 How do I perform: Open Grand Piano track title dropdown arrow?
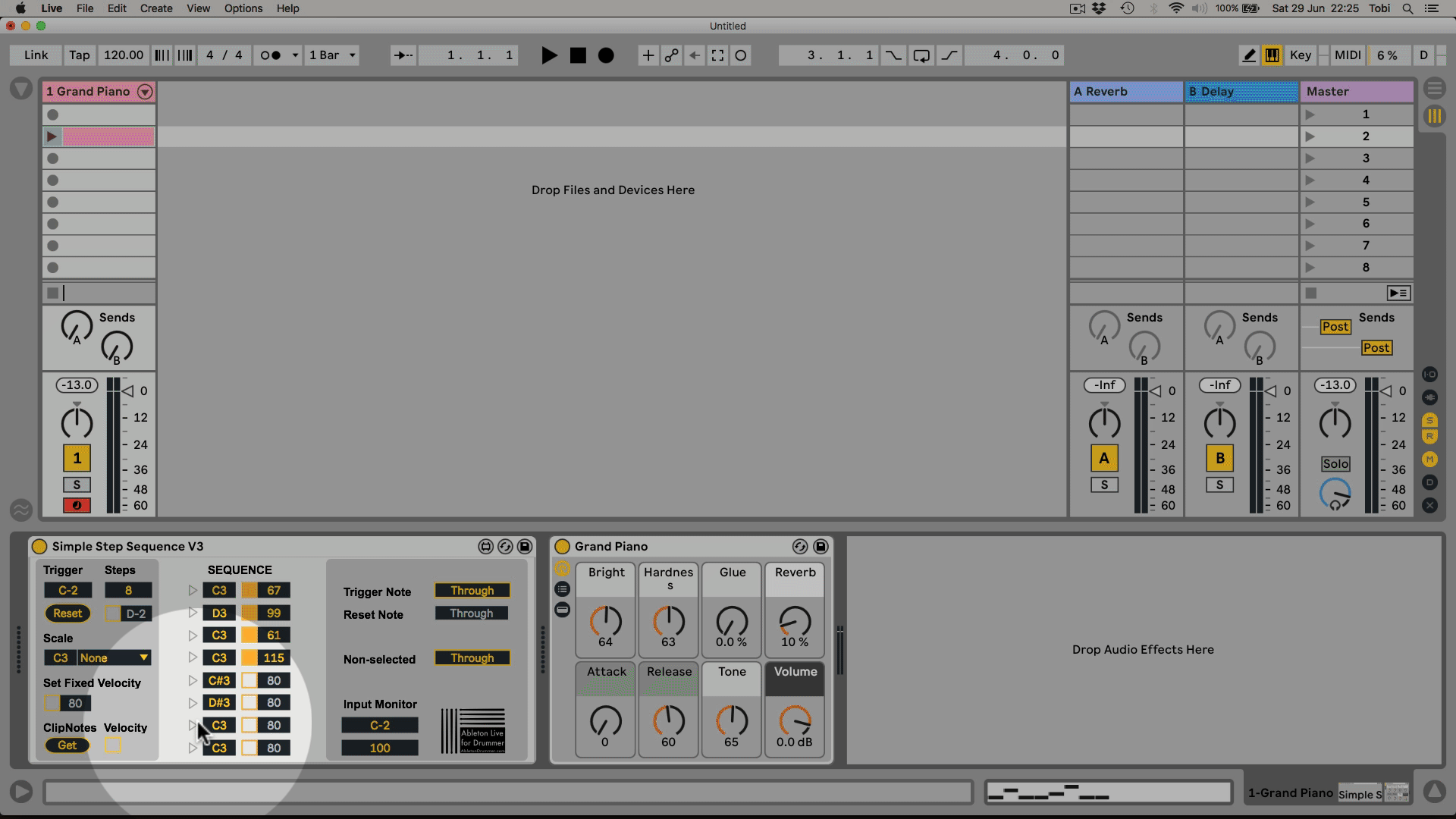145,92
